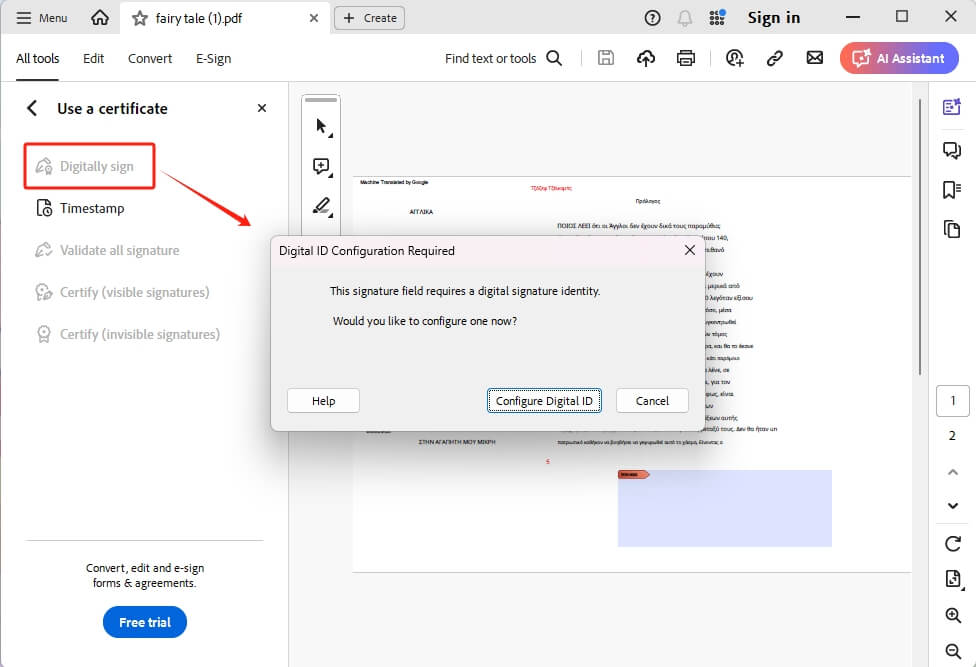Select the arrow selection tool
The height and width of the screenshot is (667, 976).
coord(322,127)
